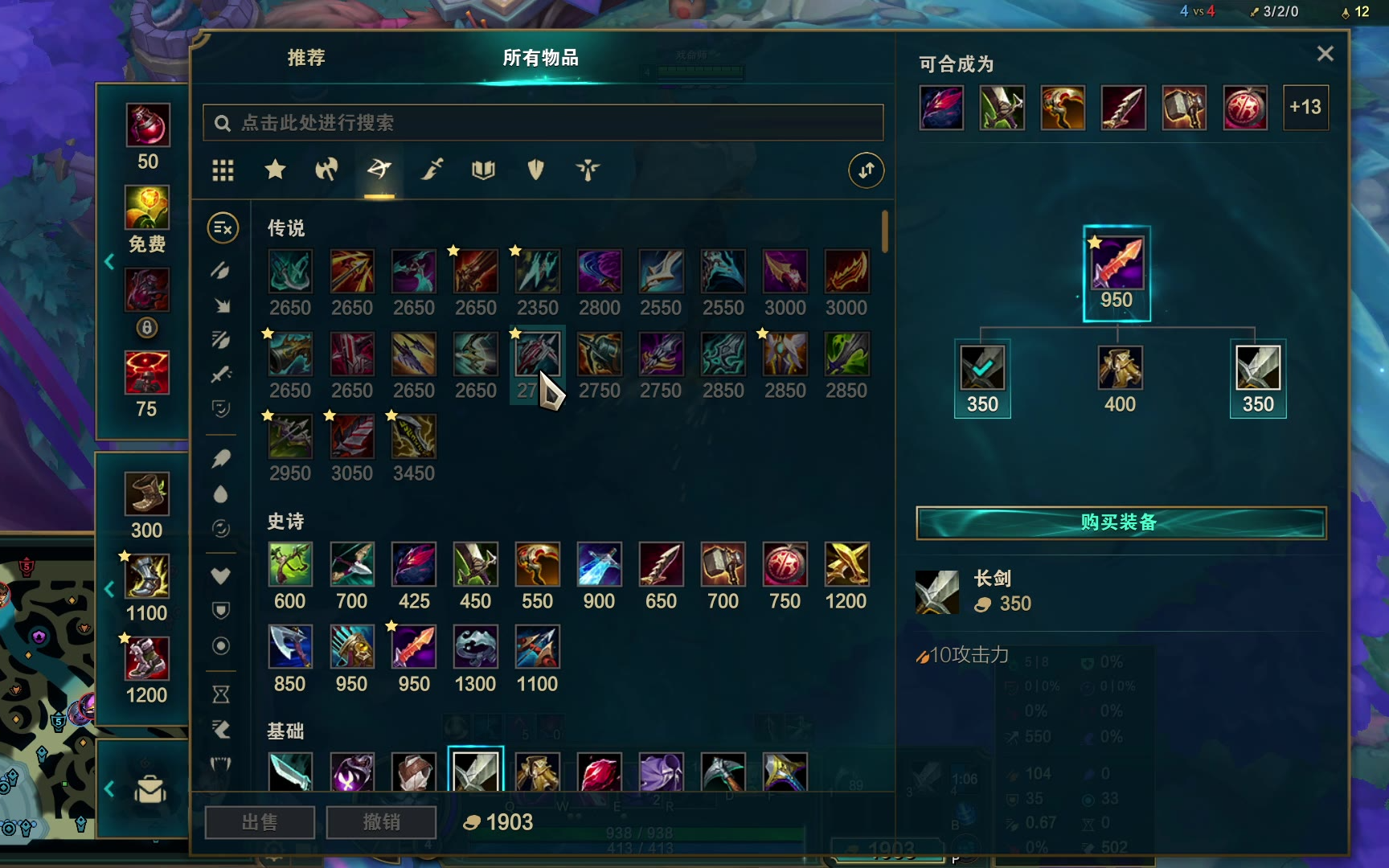Expand the boots panel left arrow
Image resolution: width=1389 pixels, height=868 pixels.
pos(109,589)
